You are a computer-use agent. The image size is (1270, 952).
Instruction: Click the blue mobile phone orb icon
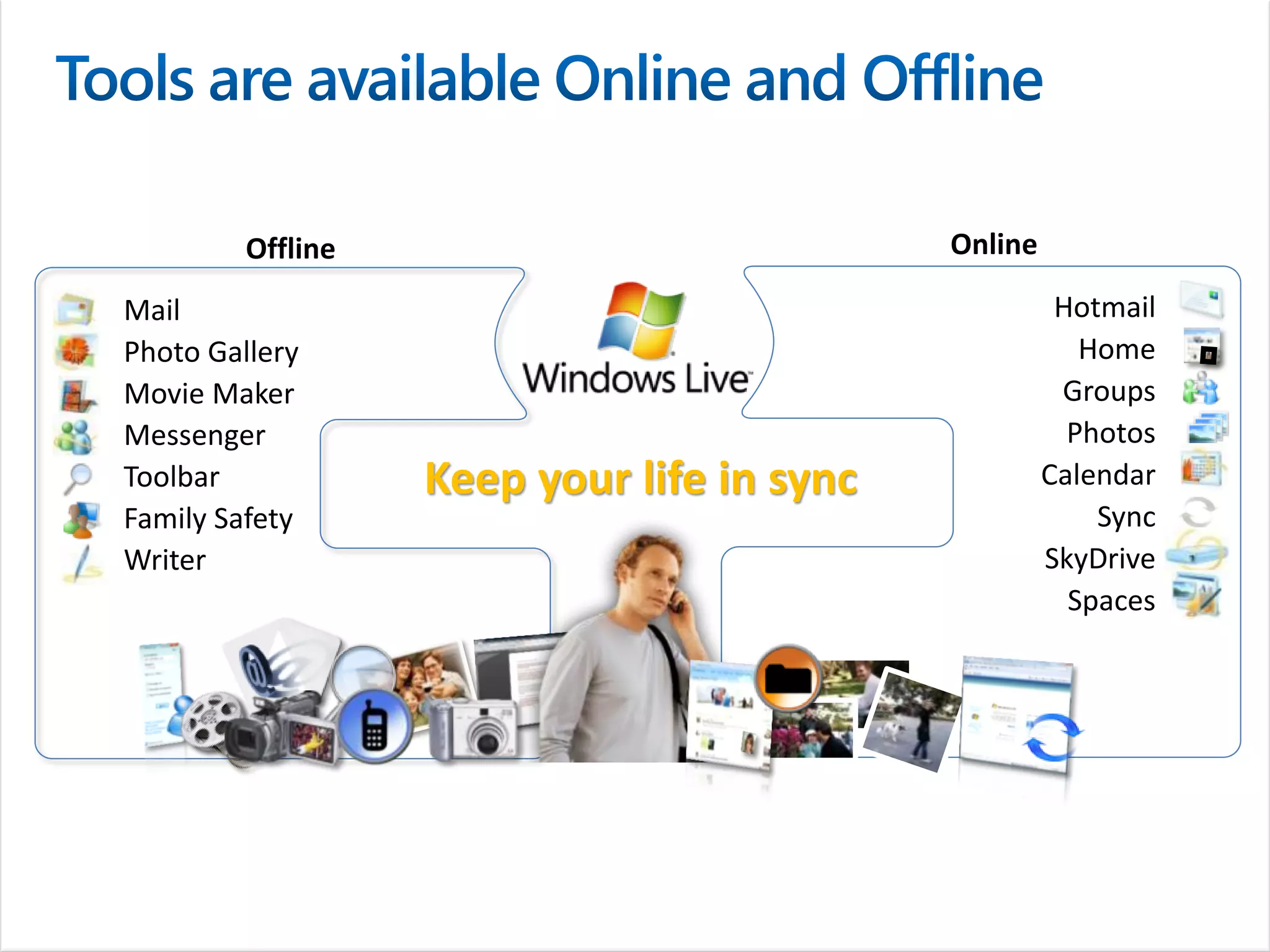click(375, 726)
